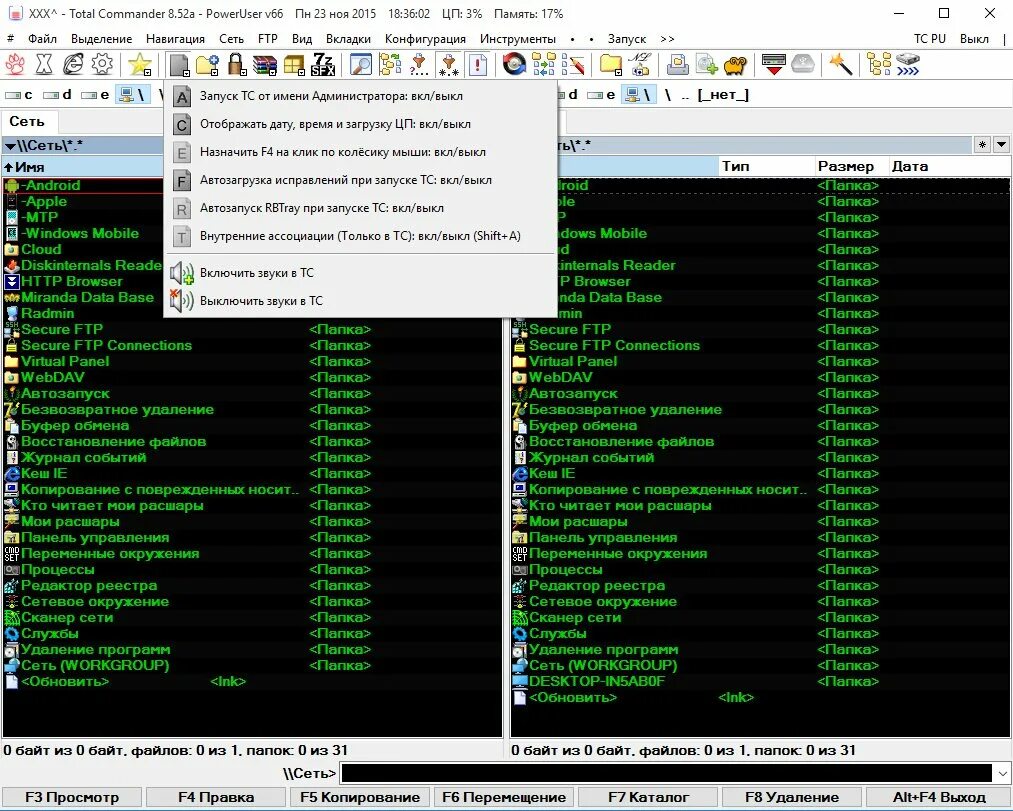This screenshot has width=1013, height=811.
Task: Toggle autoloading fixes at TC startup
Action: 360,180
